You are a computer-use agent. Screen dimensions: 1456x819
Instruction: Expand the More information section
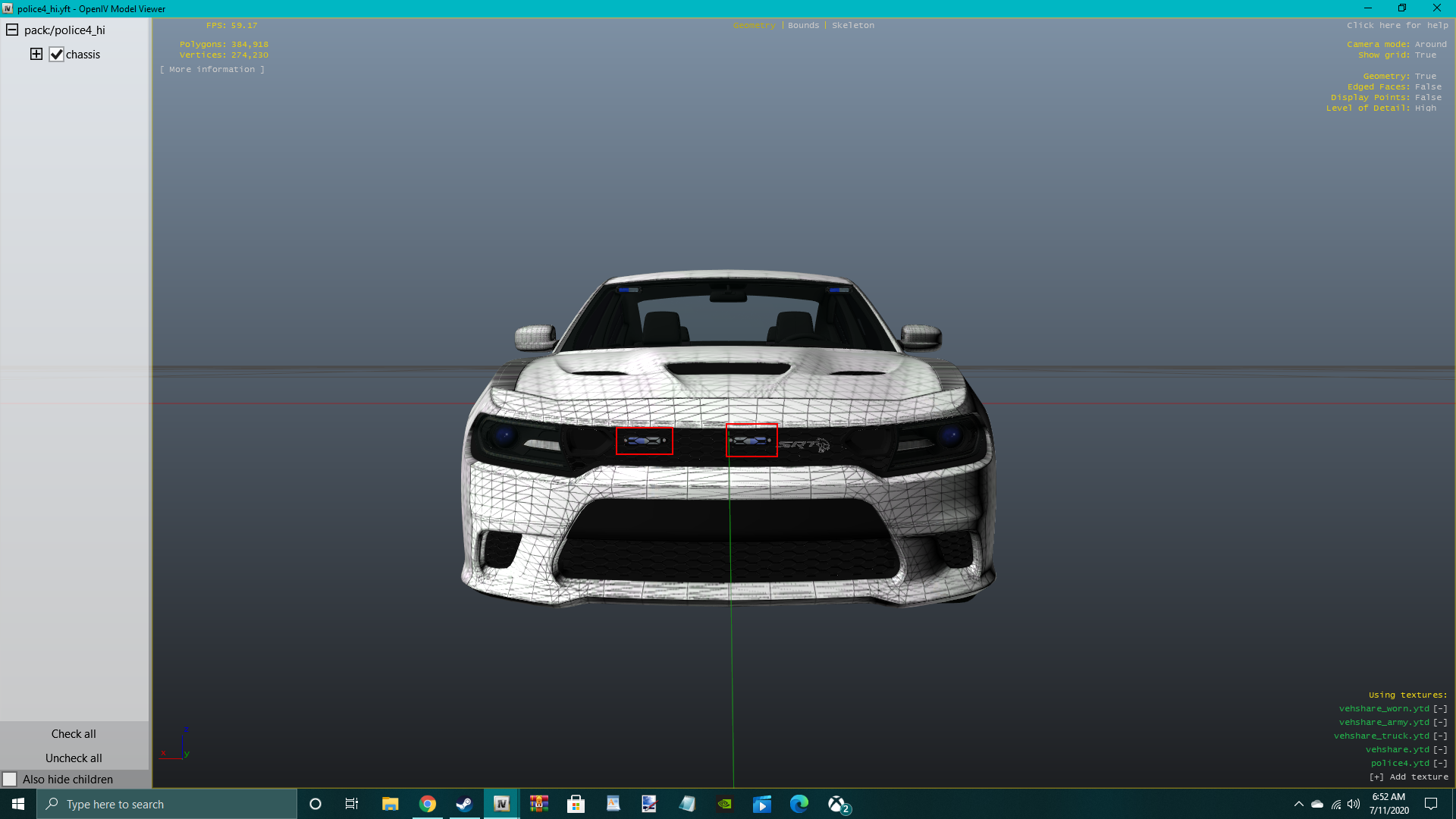pos(212,69)
